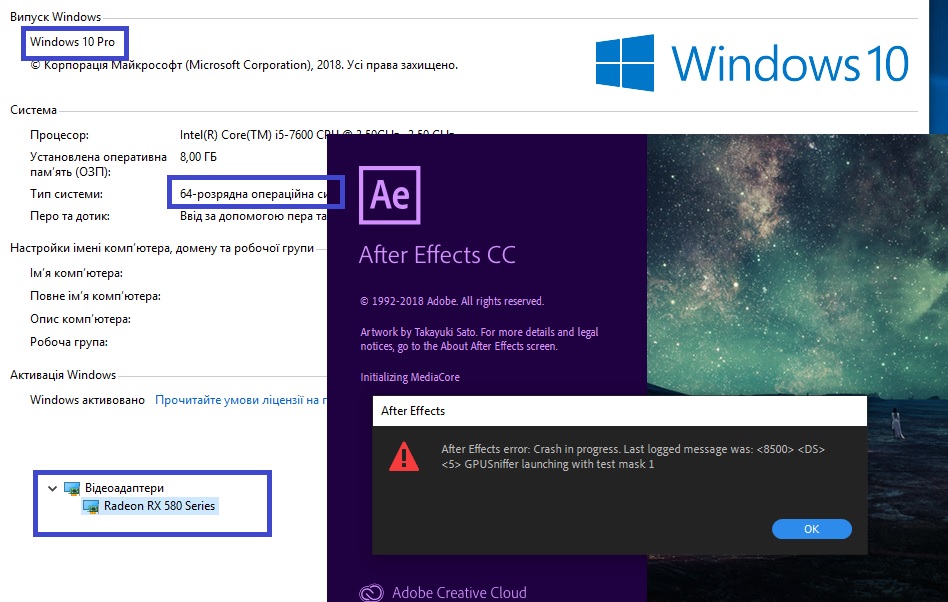948x602 pixels.
Task: Click the Система section heading
Action: point(33,110)
